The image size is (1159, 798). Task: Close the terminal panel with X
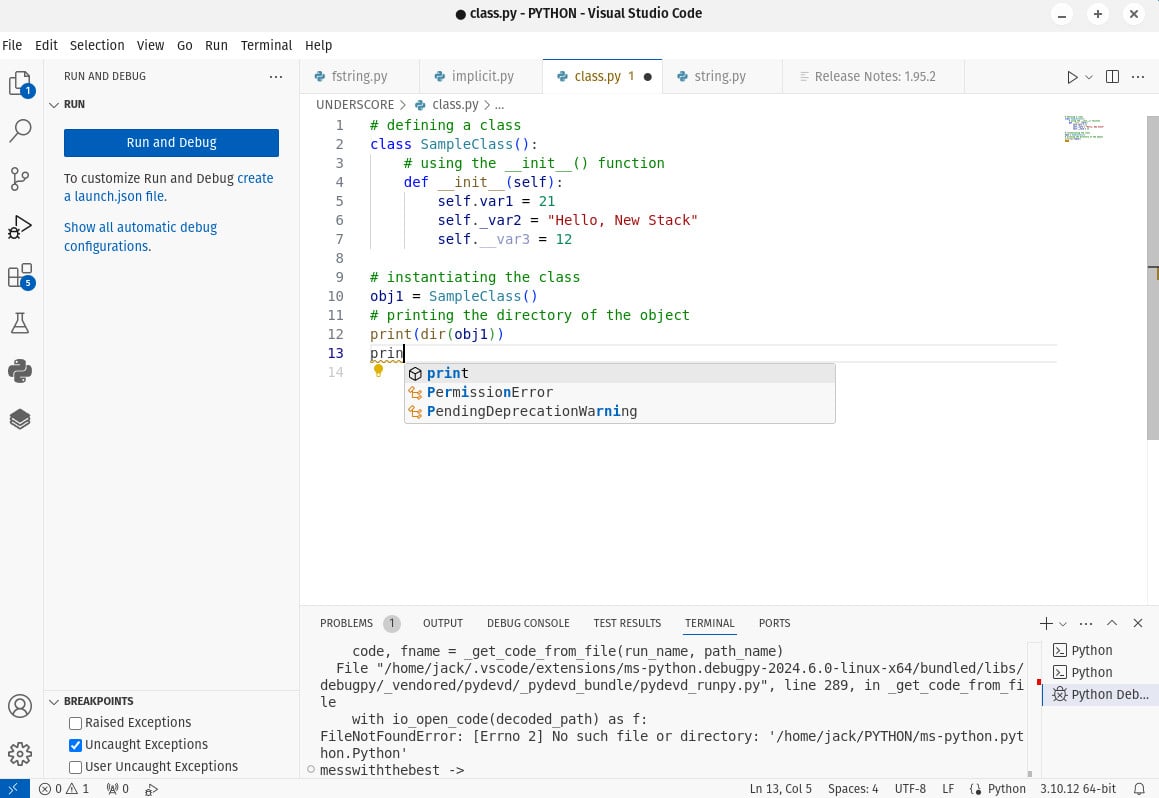point(1138,624)
